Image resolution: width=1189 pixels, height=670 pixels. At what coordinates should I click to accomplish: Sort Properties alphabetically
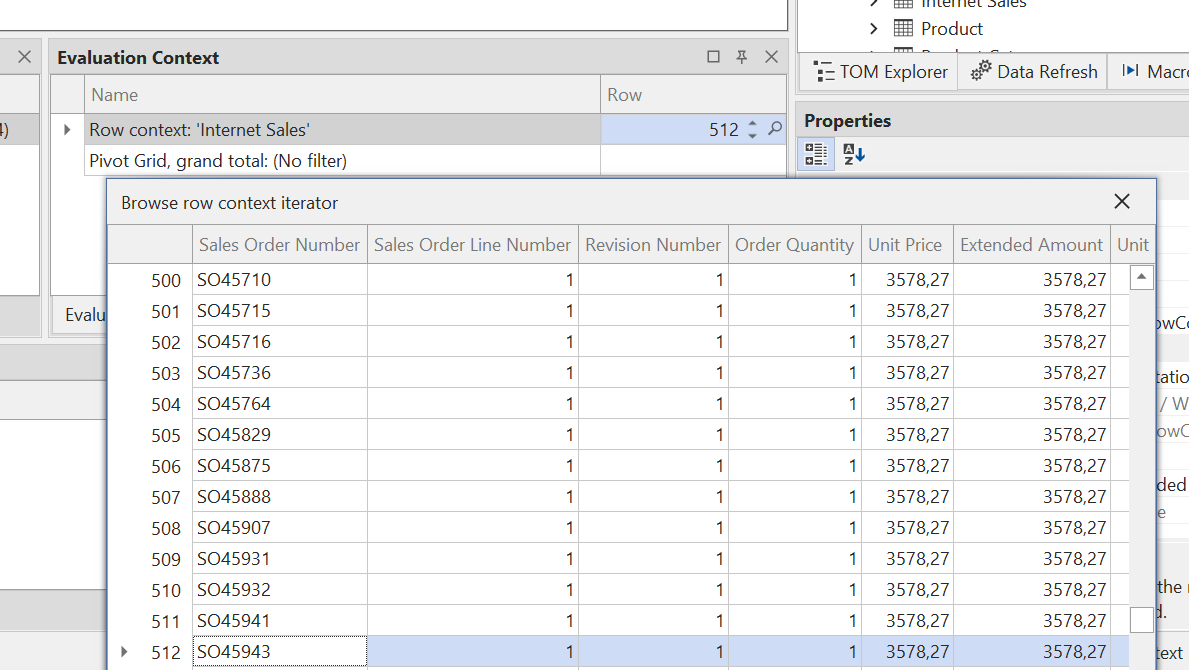click(853, 154)
